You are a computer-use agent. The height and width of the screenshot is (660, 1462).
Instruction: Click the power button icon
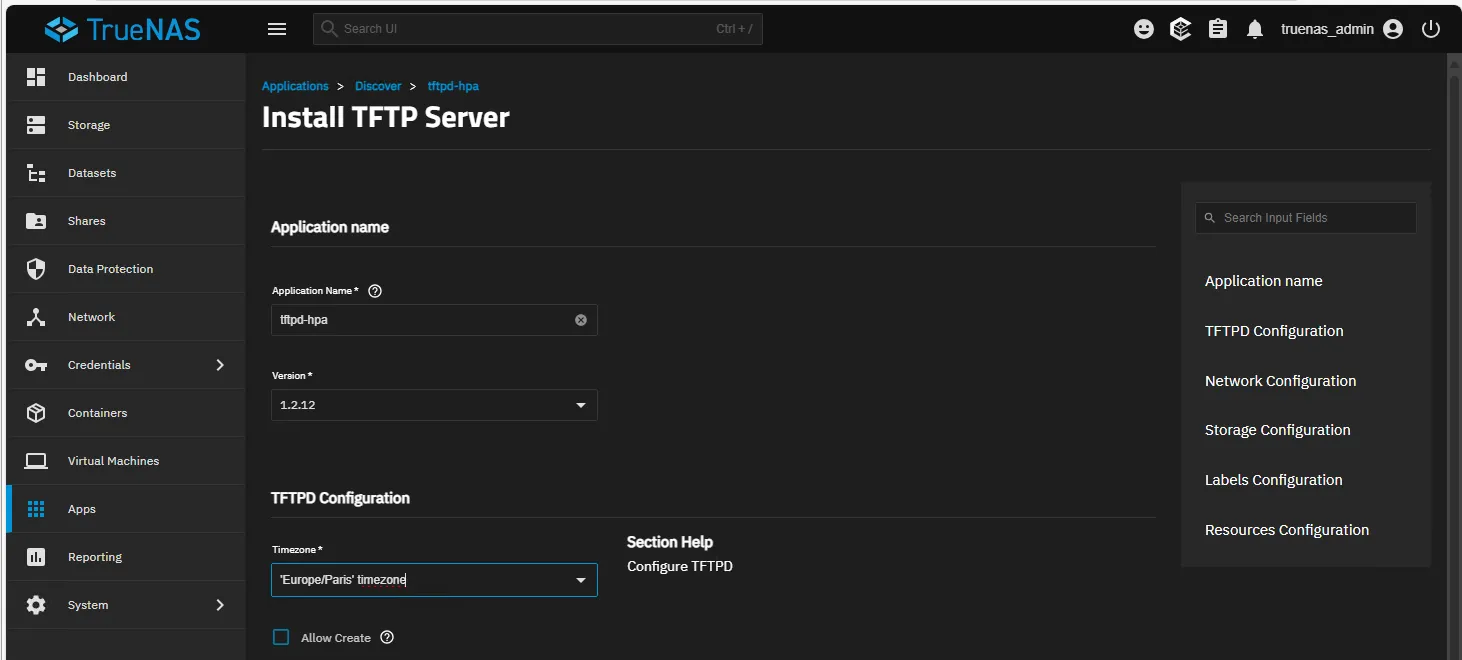point(1431,29)
